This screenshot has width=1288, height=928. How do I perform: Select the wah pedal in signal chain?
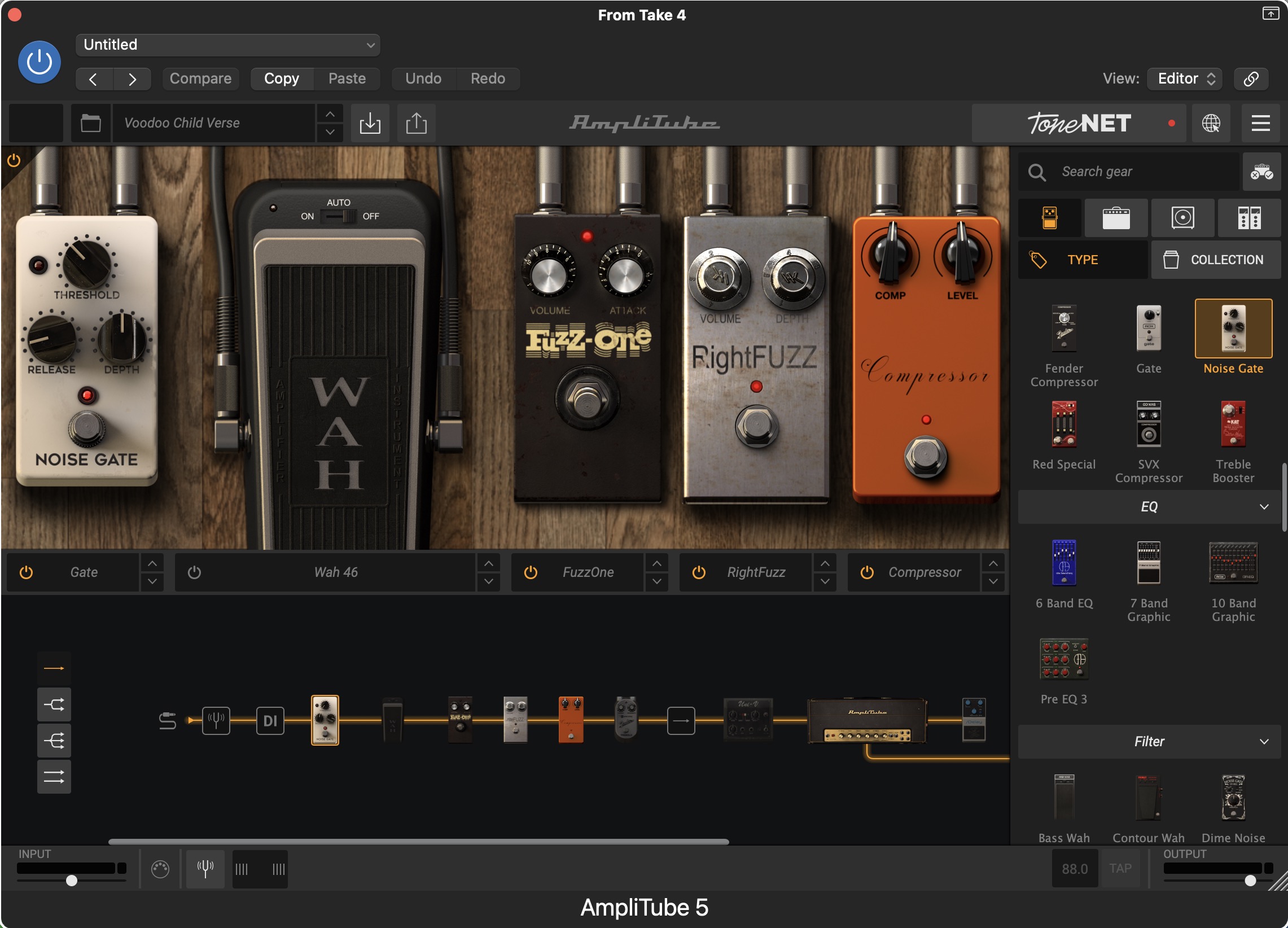click(x=392, y=720)
